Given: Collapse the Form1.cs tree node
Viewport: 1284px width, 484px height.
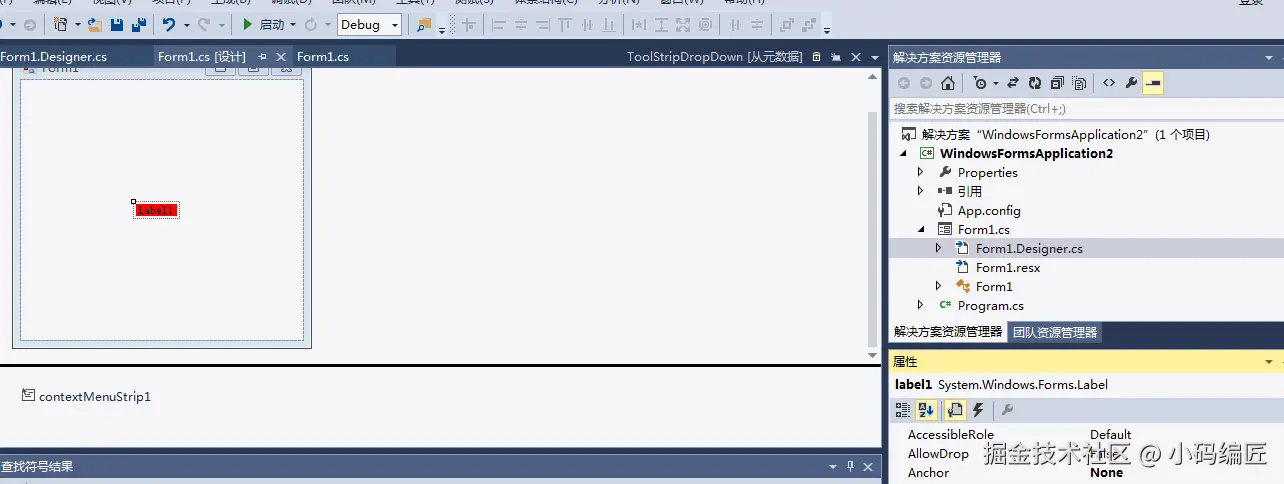Looking at the screenshot, I should [921, 229].
